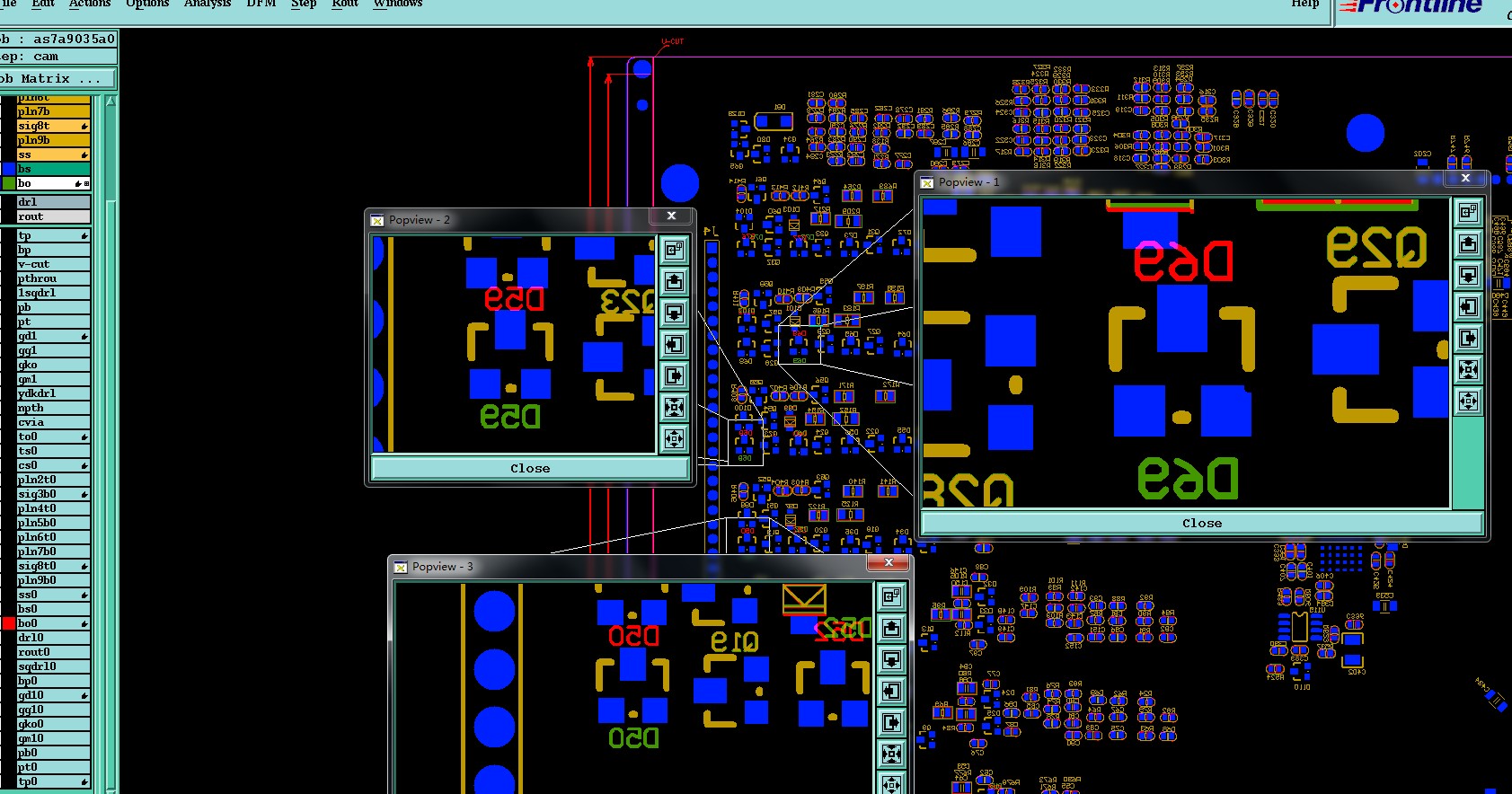Click pan up icon in Popview 3
The height and width of the screenshot is (794, 1512).
click(891, 628)
